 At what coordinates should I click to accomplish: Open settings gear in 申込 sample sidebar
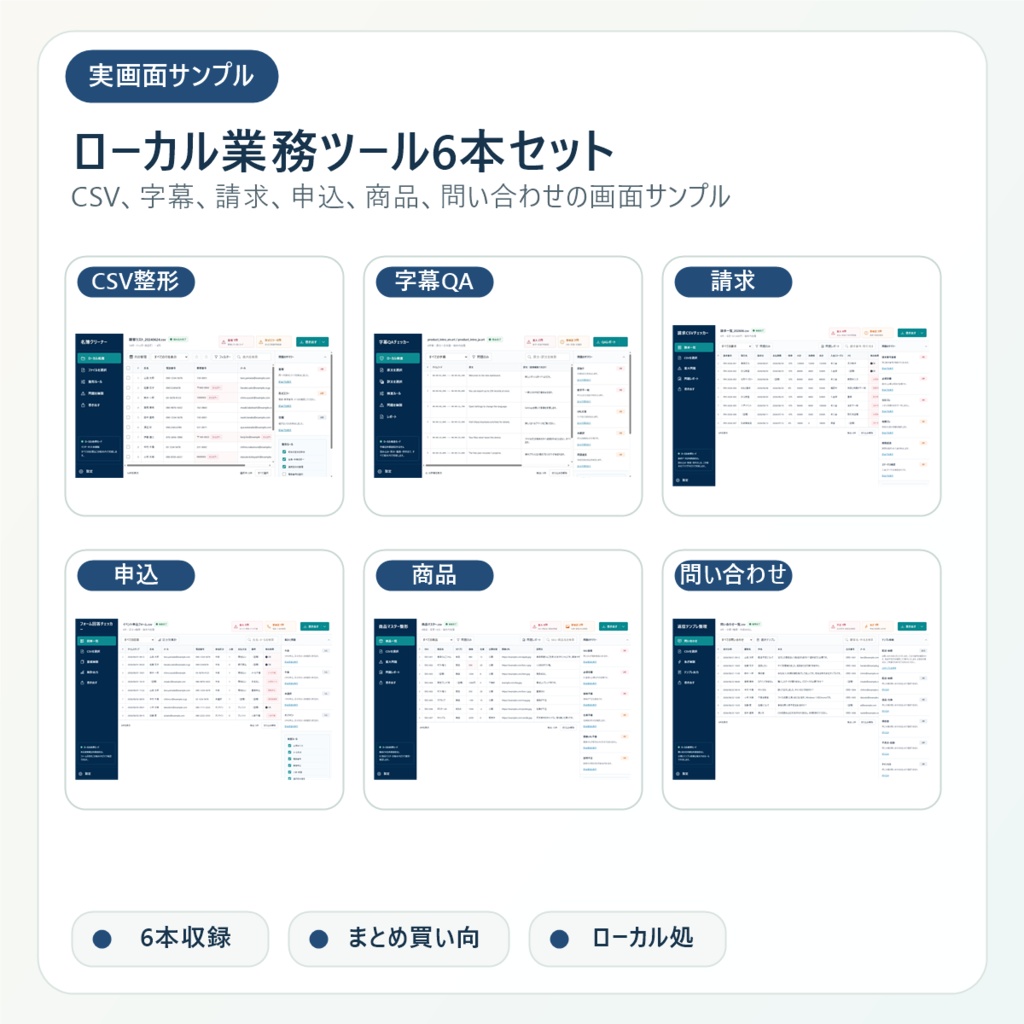point(81,773)
